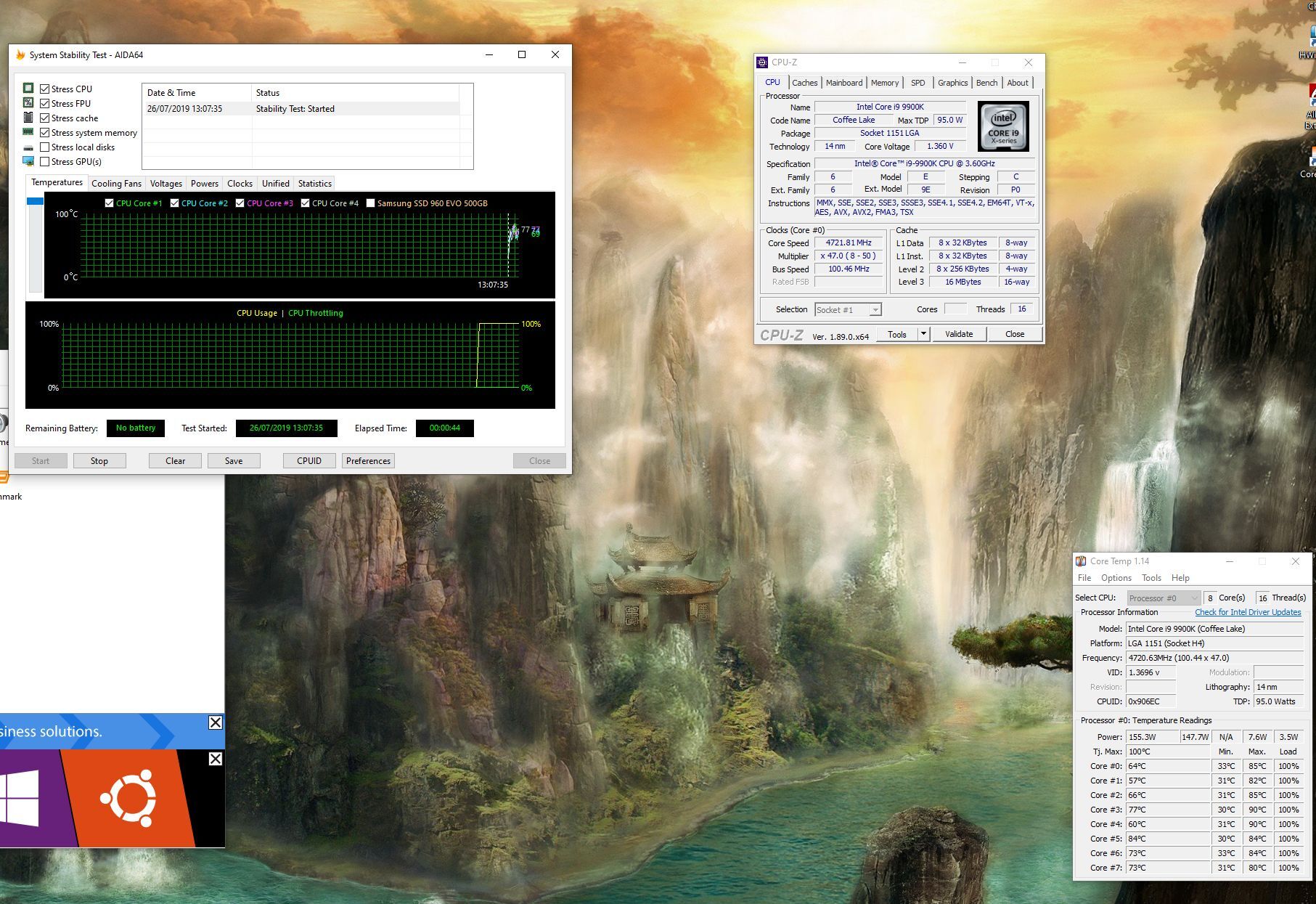Click the Stability Test: Started log row
Image resolution: width=1316 pixels, height=904 pixels.
click(x=301, y=109)
